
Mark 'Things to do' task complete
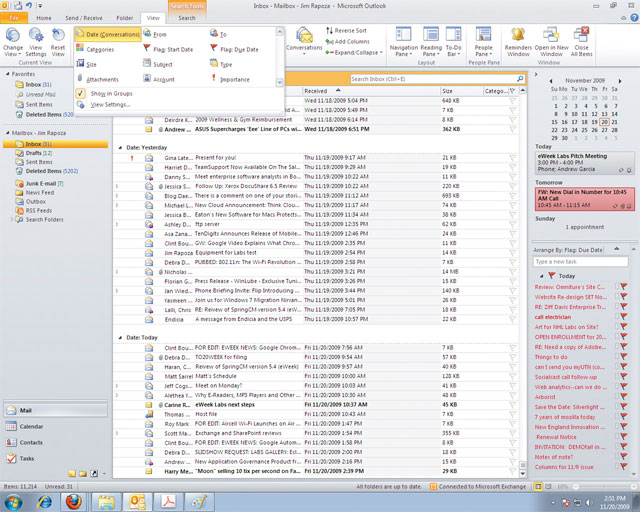[x=617, y=357]
